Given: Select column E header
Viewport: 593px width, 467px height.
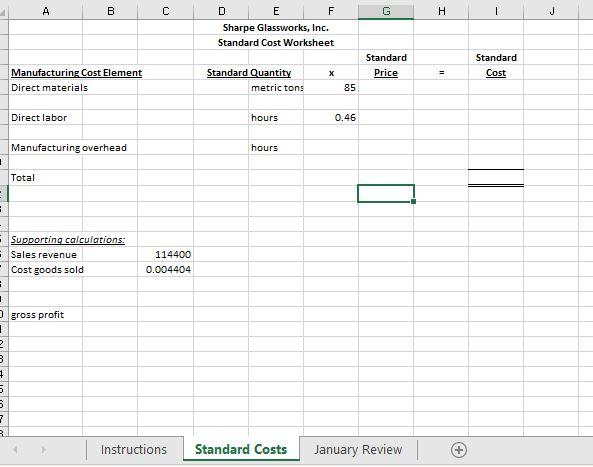Looking at the screenshot, I should (276, 11).
